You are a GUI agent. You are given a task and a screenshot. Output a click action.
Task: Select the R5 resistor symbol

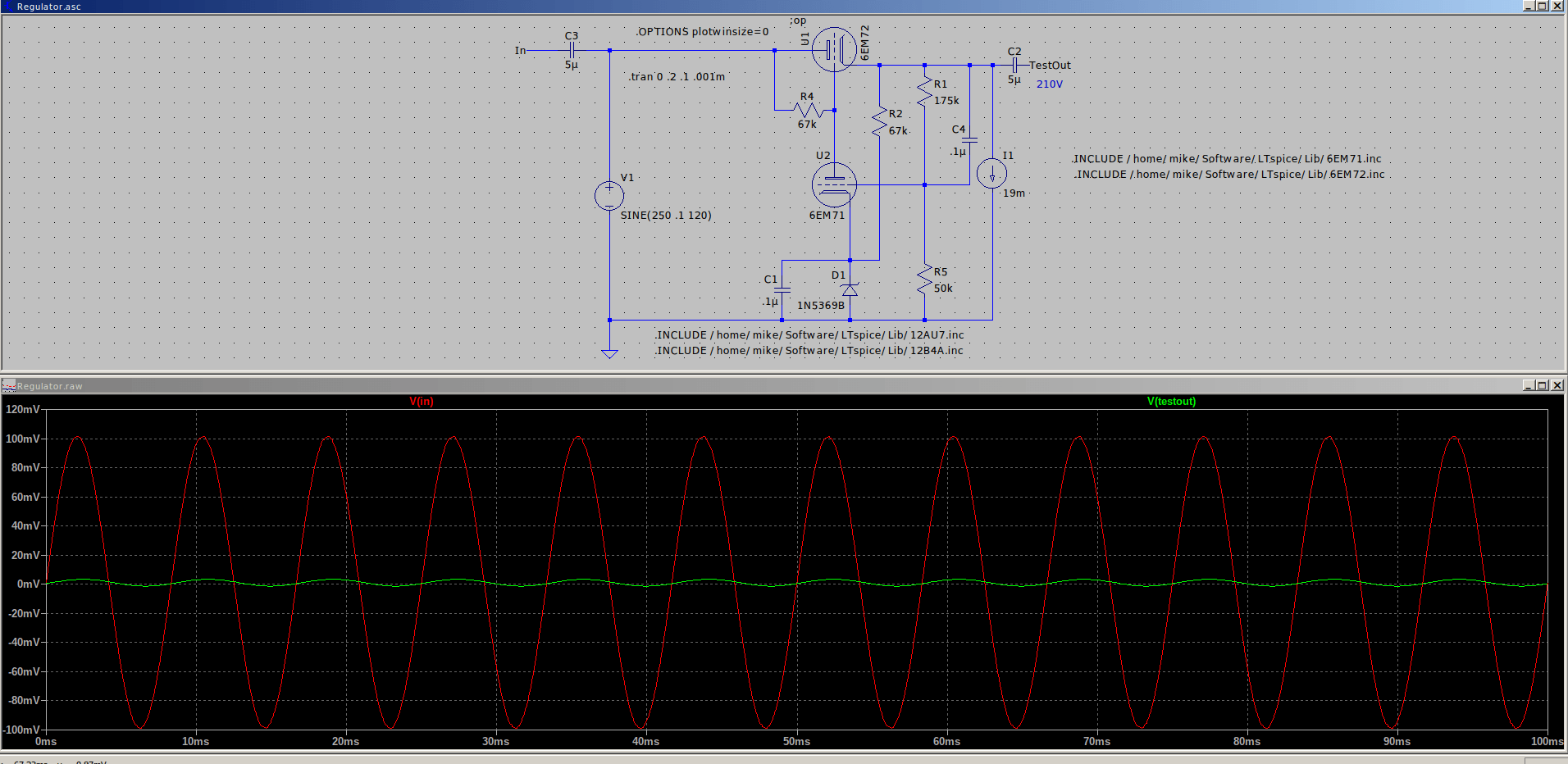click(x=924, y=280)
